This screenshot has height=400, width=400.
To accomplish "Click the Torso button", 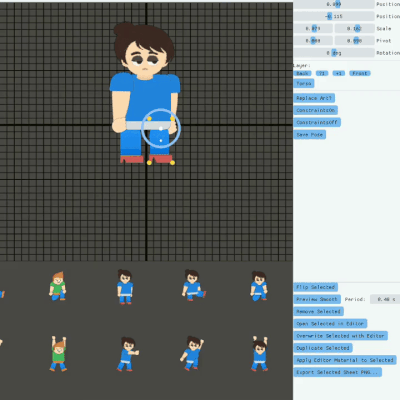I will (304, 83).
